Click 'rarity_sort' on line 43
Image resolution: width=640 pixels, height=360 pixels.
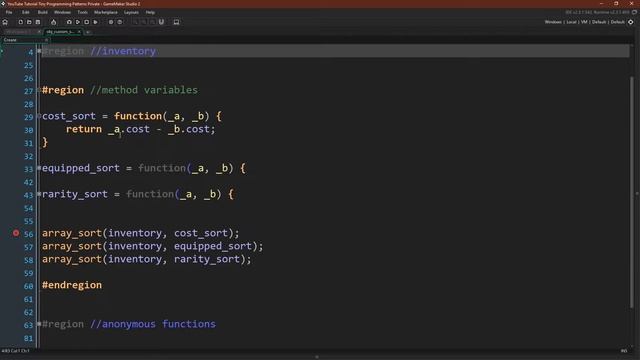[x=75, y=194]
